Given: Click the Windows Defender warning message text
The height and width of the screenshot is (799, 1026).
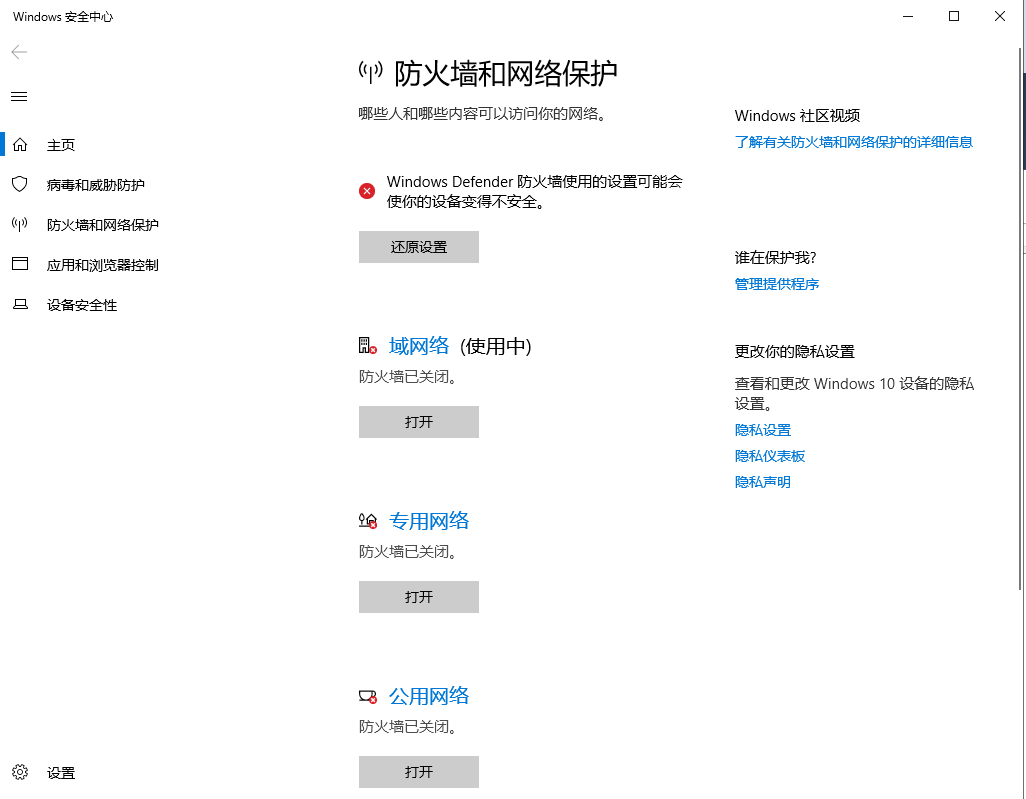Looking at the screenshot, I should pyautogui.click(x=535, y=192).
